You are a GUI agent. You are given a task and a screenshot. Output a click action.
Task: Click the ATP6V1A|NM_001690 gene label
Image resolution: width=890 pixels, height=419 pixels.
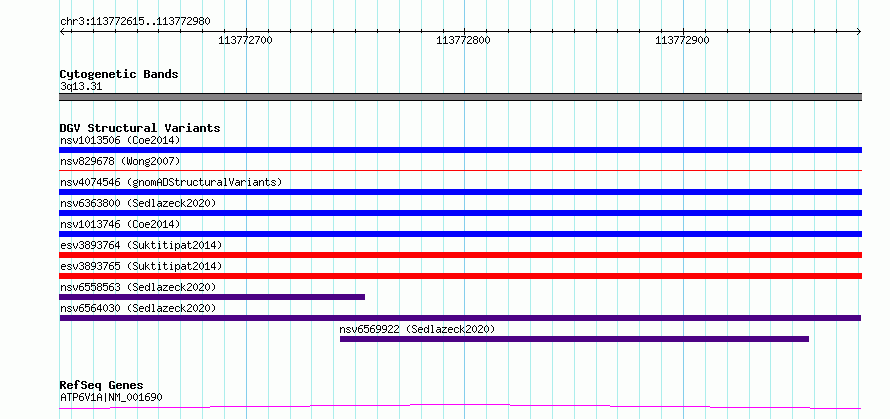click(111, 397)
